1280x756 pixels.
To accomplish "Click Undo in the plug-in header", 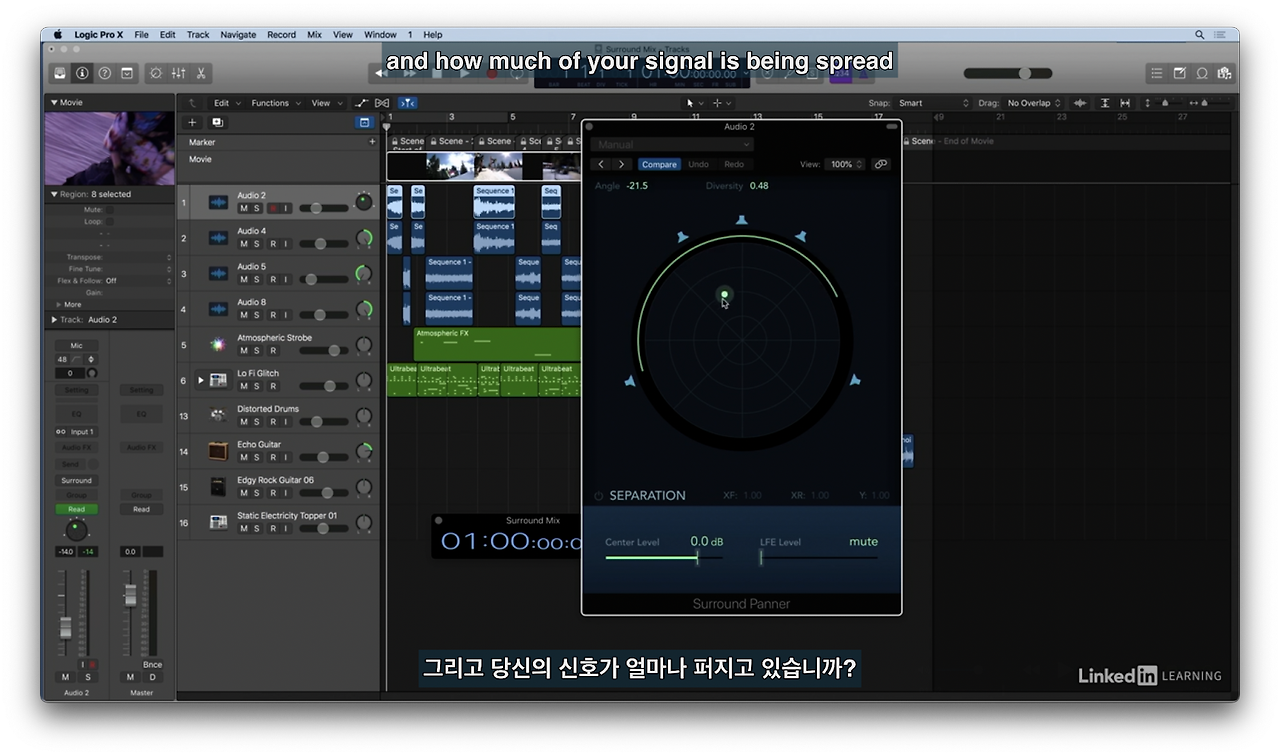I will (x=699, y=164).
